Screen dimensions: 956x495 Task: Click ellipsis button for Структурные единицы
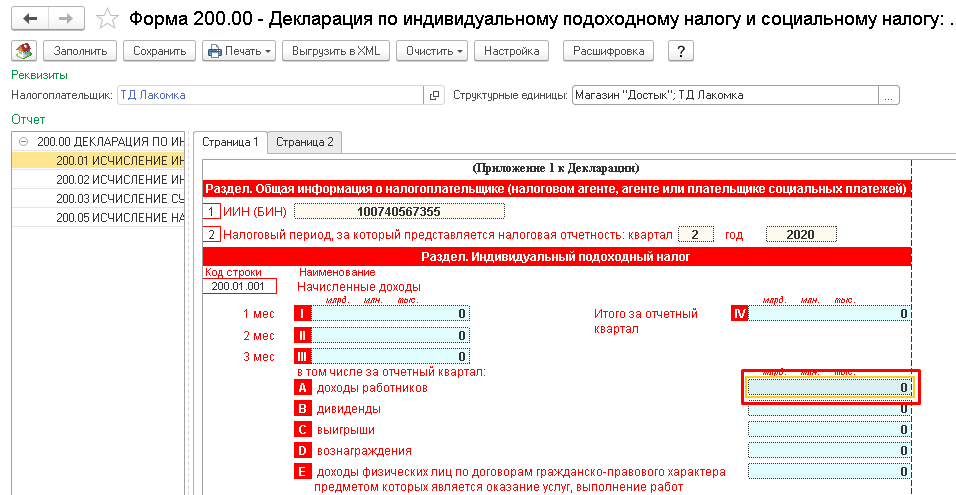889,96
